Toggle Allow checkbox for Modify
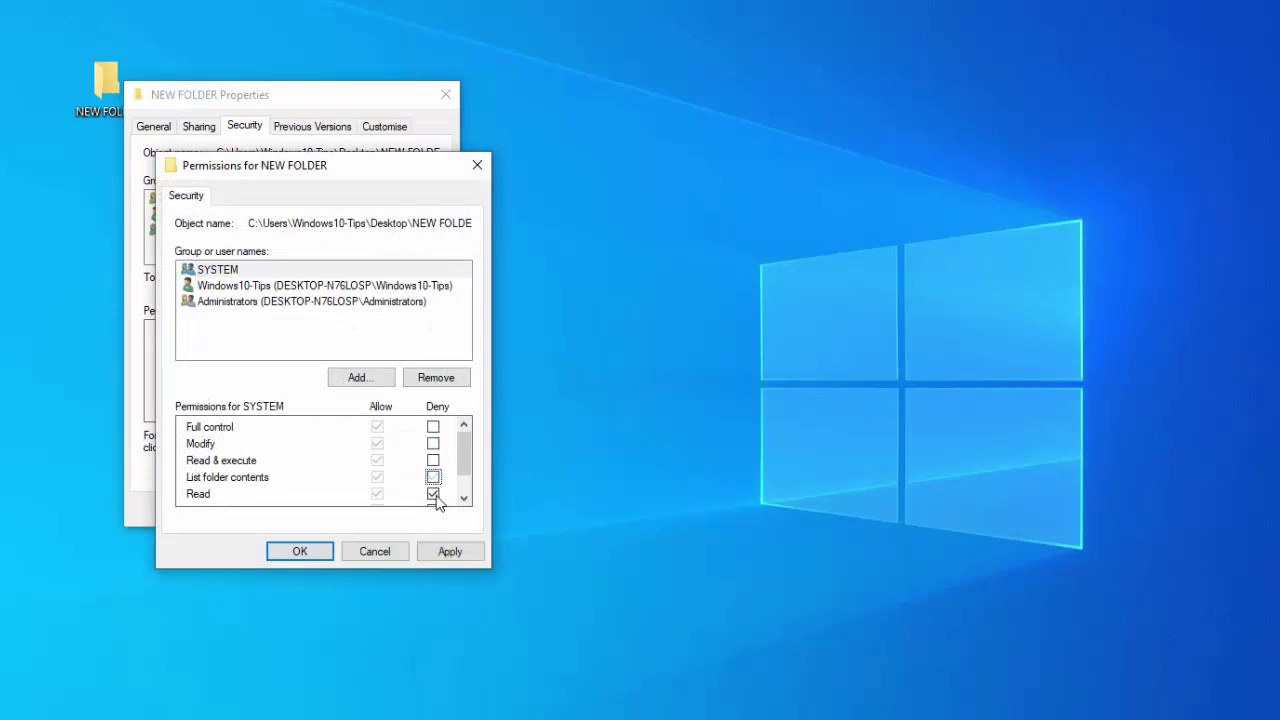 click(377, 444)
